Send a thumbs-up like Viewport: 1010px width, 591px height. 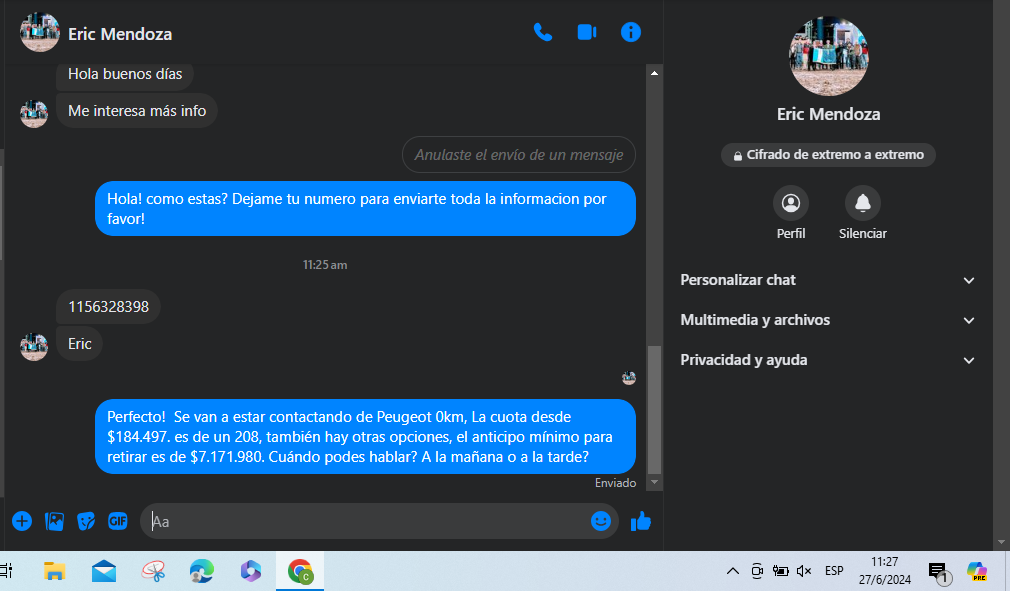(x=641, y=521)
